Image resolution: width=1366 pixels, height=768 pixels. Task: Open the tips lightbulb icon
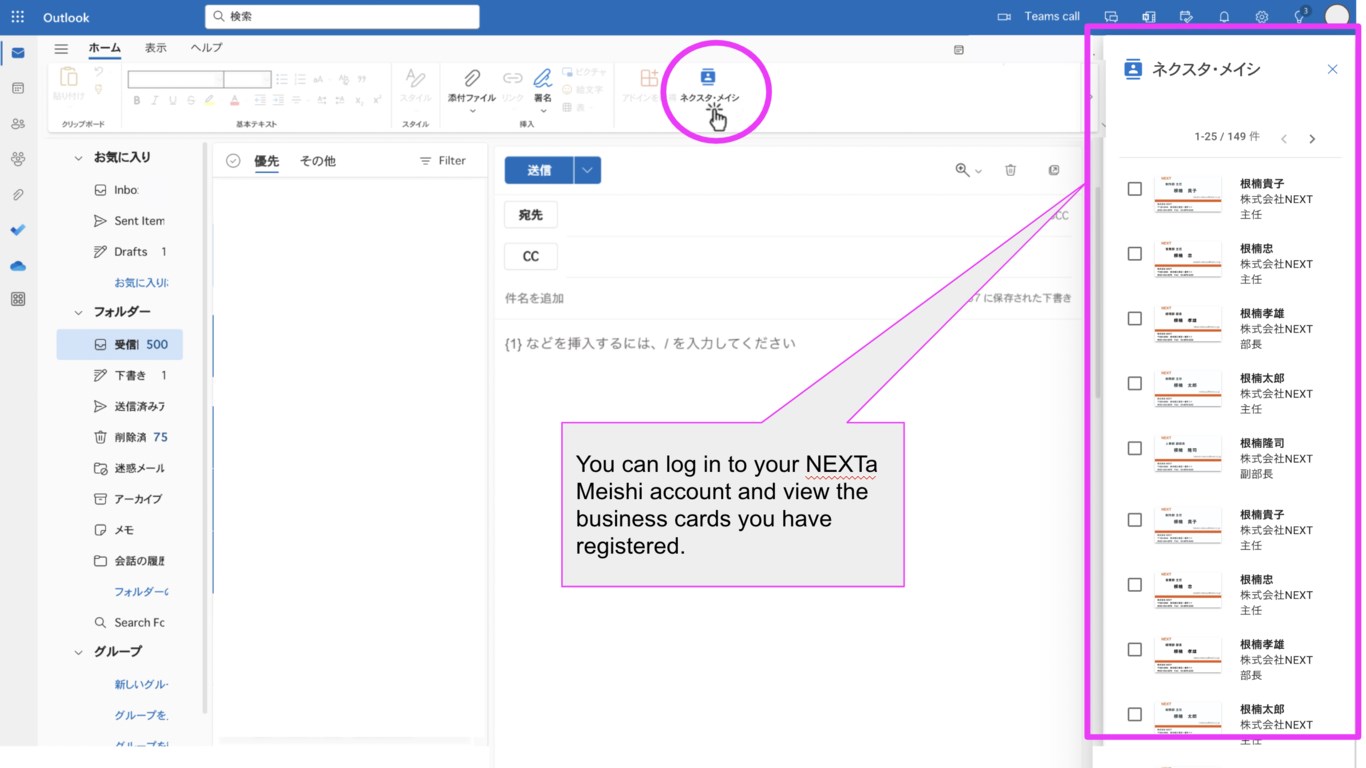(x=1300, y=17)
